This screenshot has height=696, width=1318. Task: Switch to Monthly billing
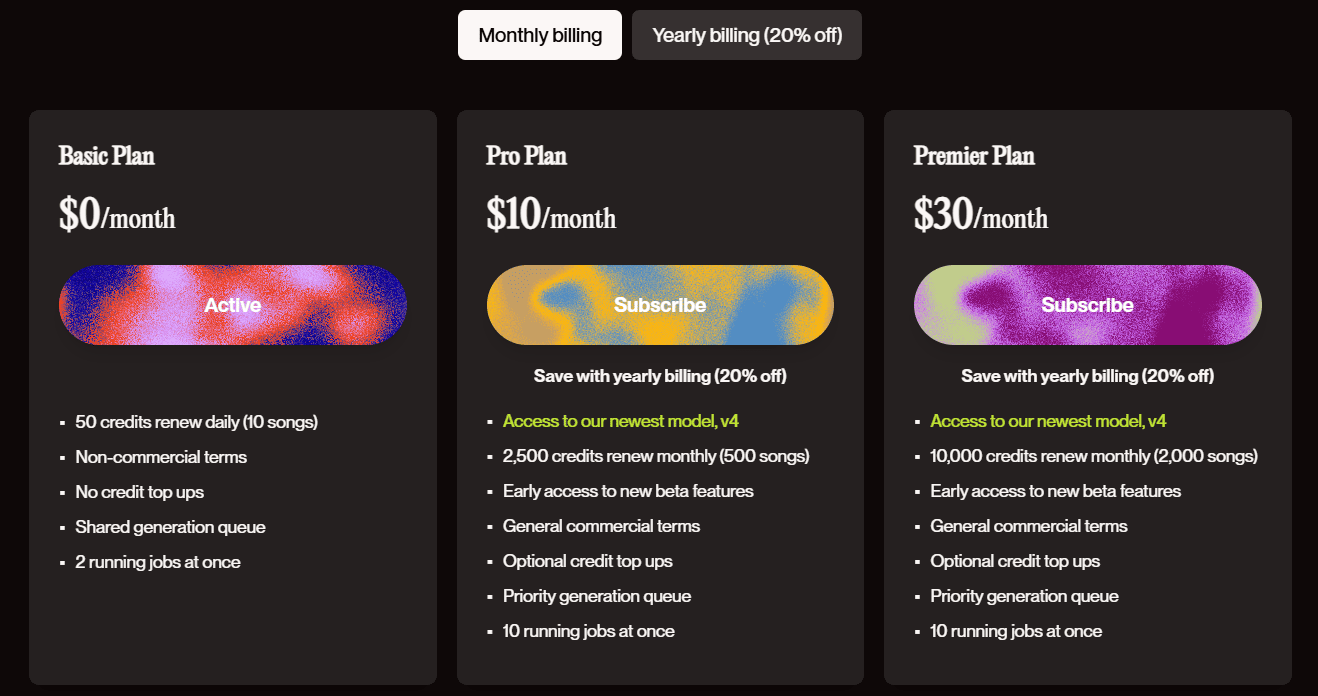[540, 35]
